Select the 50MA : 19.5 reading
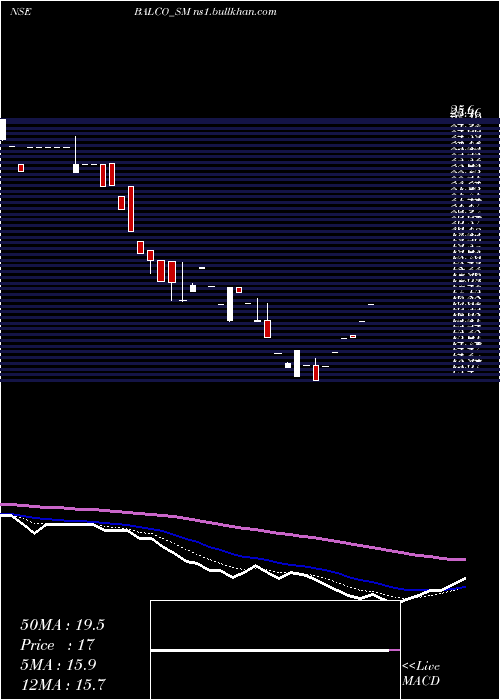The image size is (500, 700). [x=62, y=625]
